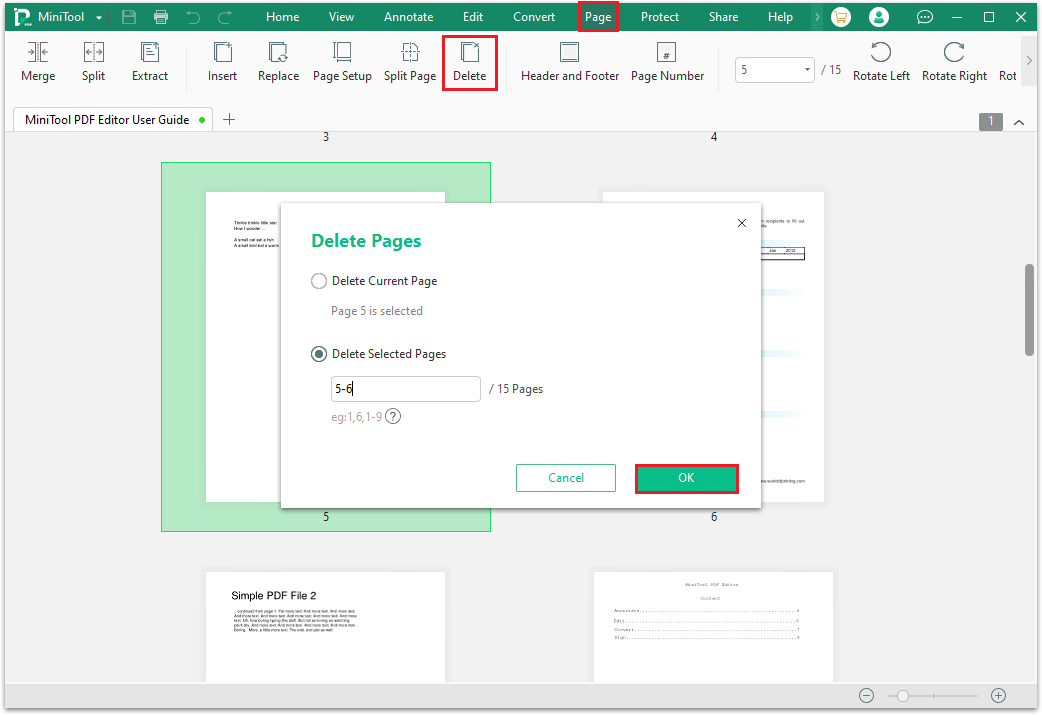
Task: Switch to the Annotate tab
Action: click(409, 17)
